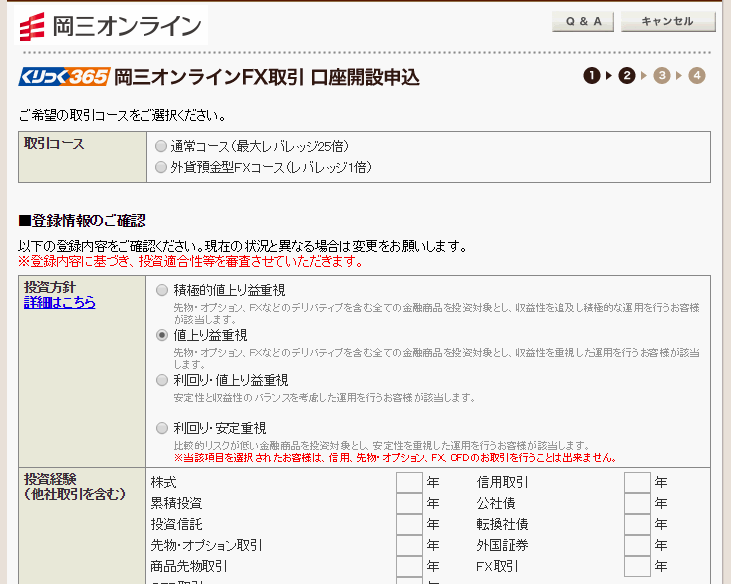731x584 pixels.
Task: Click the 累積投資 years input field
Action: [409, 503]
